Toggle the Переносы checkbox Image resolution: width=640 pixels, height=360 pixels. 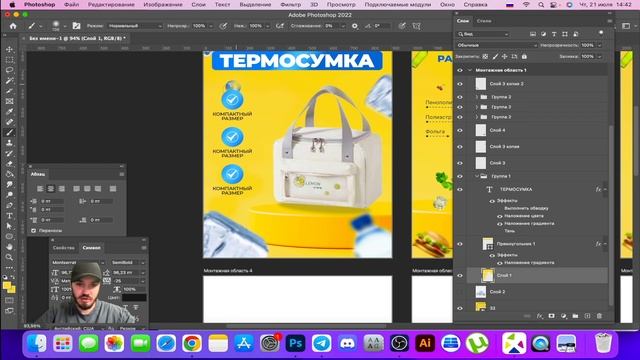[x=33, y=231]
